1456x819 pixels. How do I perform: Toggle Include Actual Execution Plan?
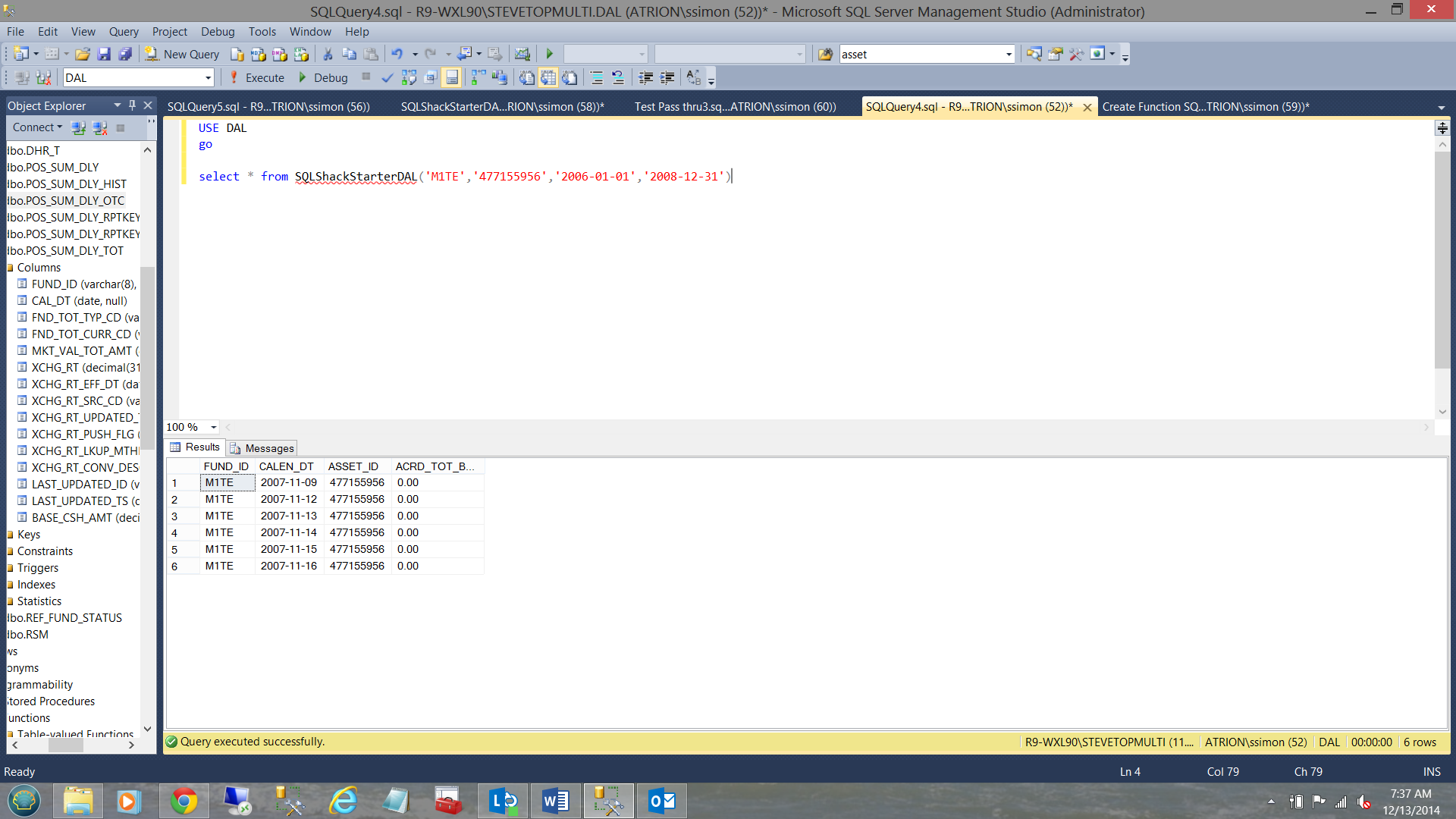pos(478,77)
